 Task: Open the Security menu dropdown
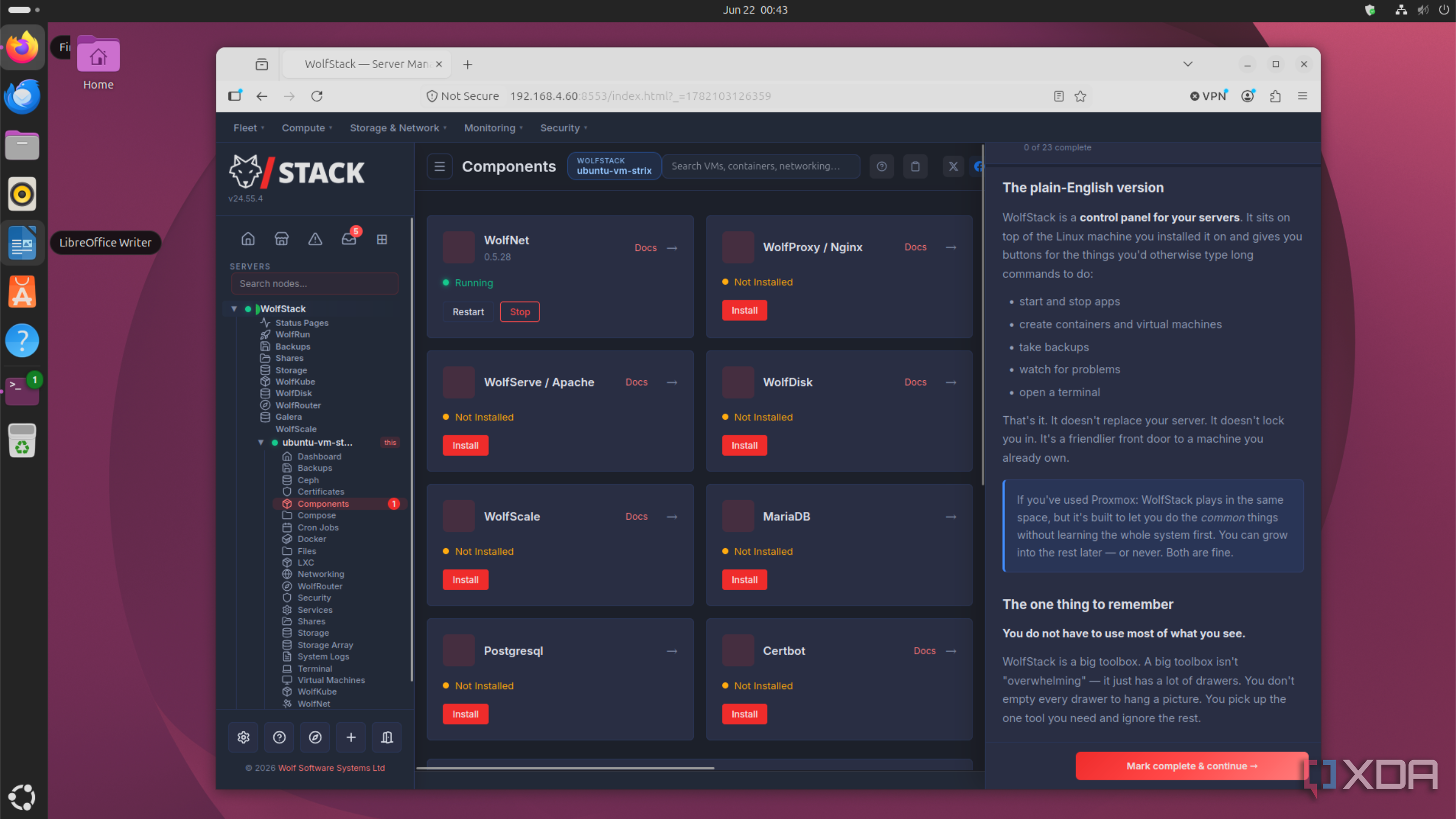(x=564, y=128)
